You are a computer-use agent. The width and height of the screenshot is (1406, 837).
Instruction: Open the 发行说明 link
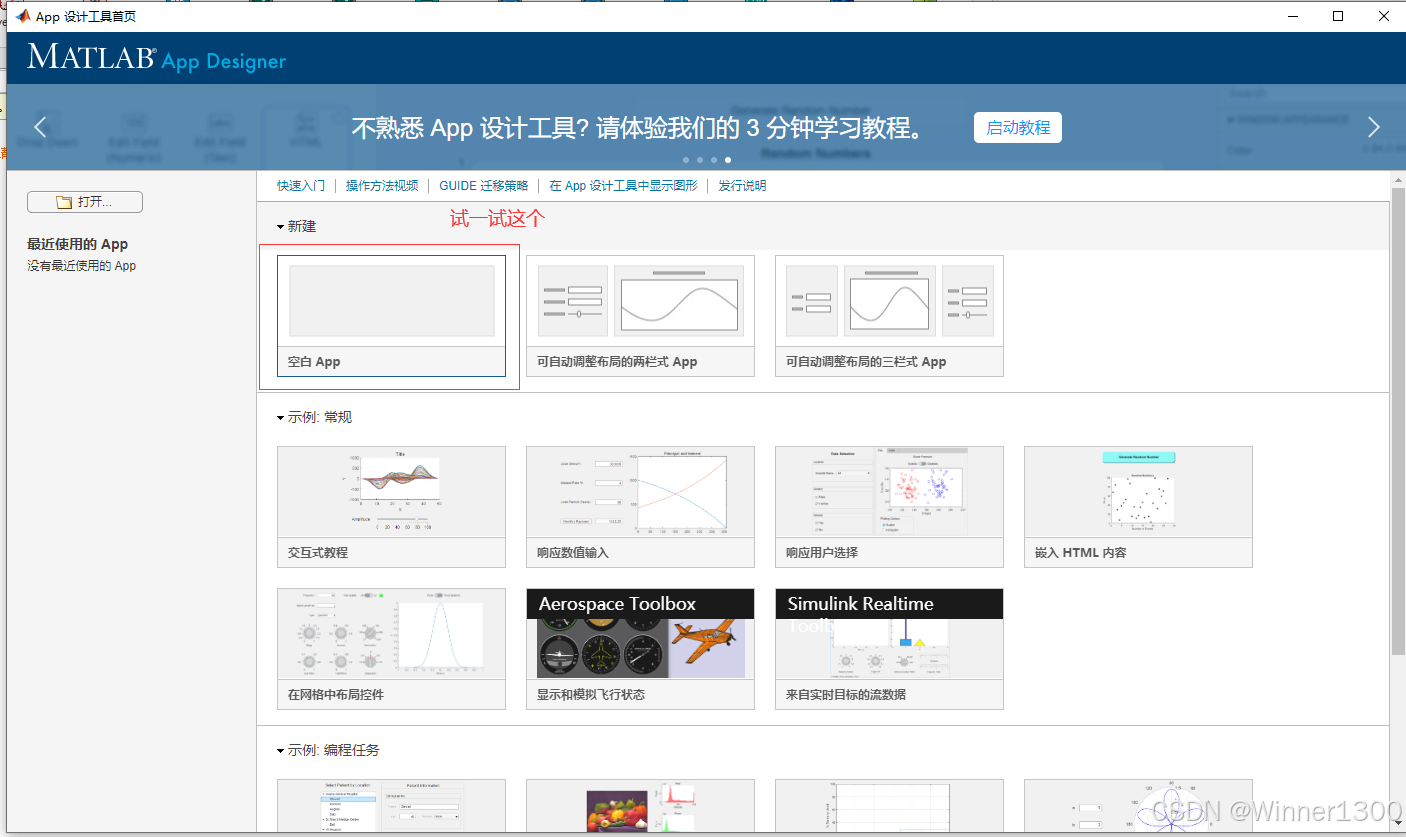click(742, 186)
